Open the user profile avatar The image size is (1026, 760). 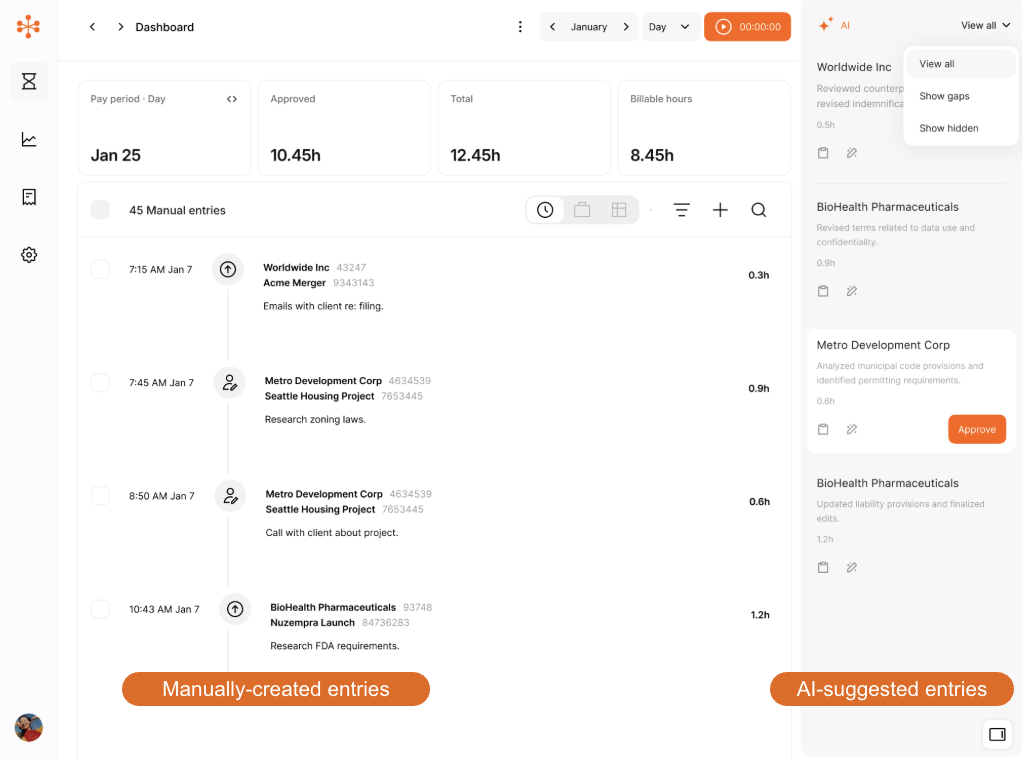point(29,727)
